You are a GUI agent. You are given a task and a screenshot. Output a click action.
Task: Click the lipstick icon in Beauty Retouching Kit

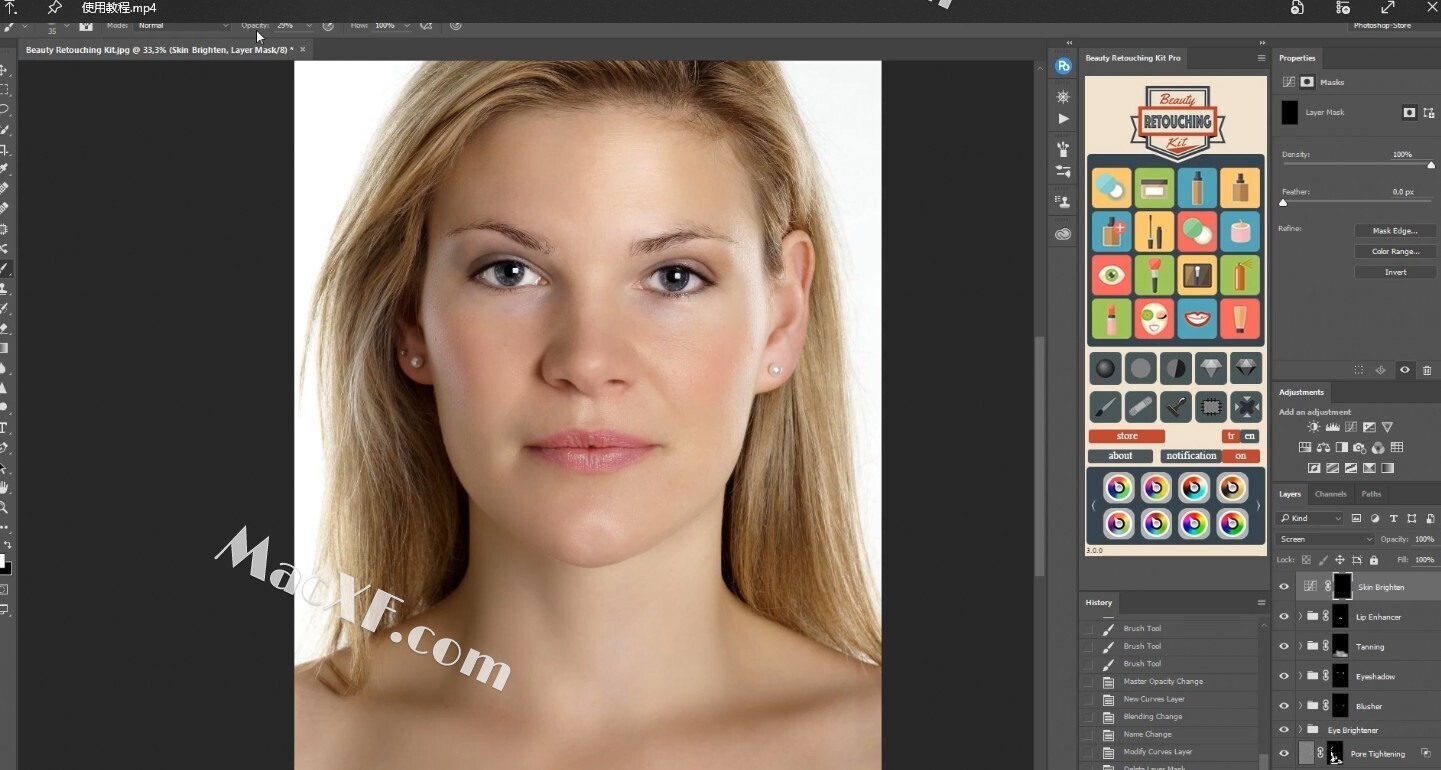pos(1111,319)
